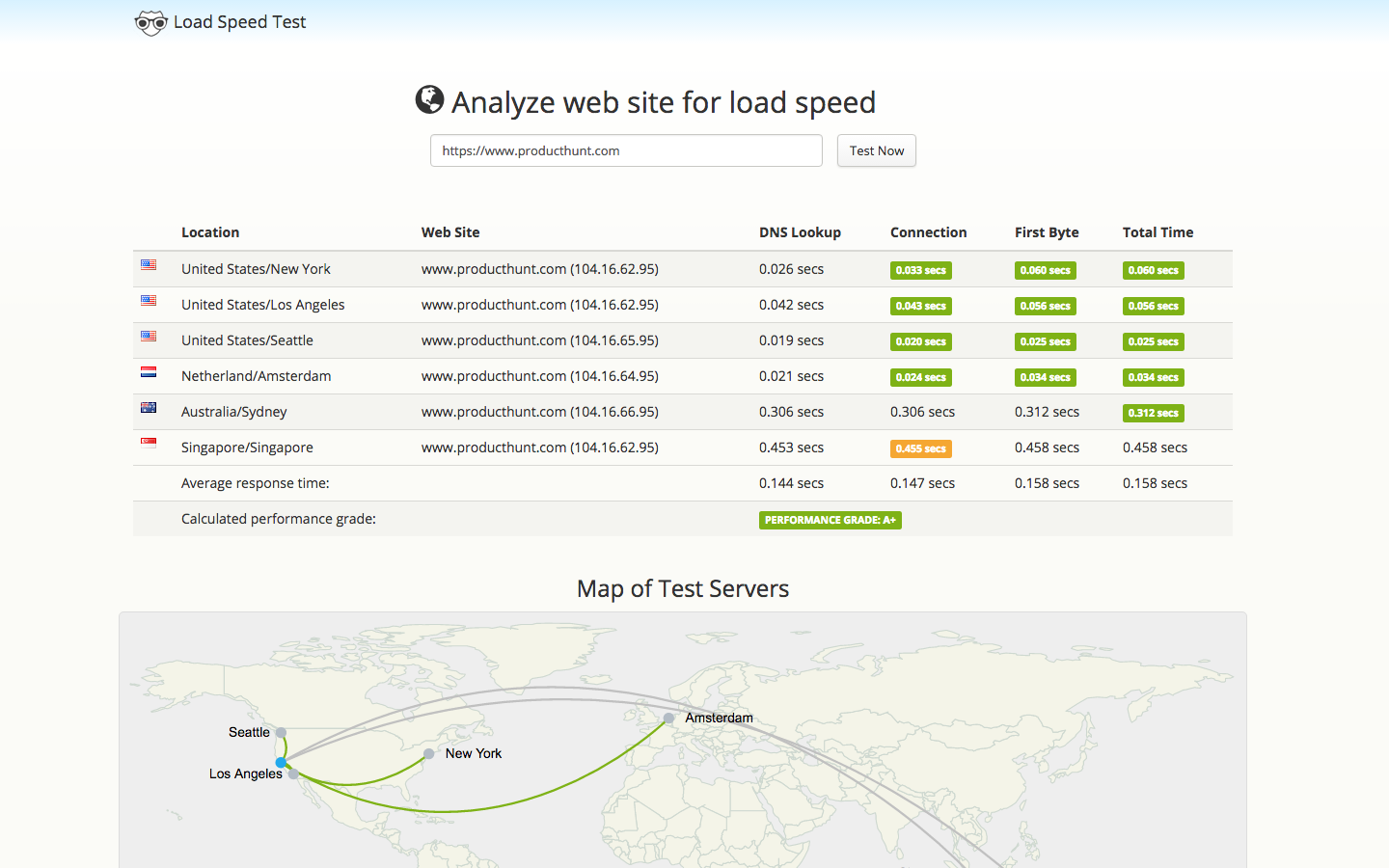1389x868 pixels.
Task: Click the owl logo icon in header
Action: [150, 23]
